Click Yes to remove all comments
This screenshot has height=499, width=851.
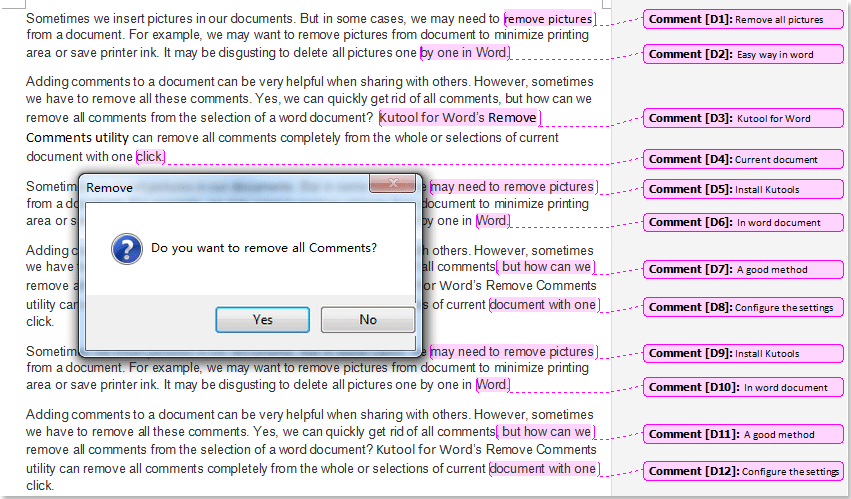tap(262, 320)
